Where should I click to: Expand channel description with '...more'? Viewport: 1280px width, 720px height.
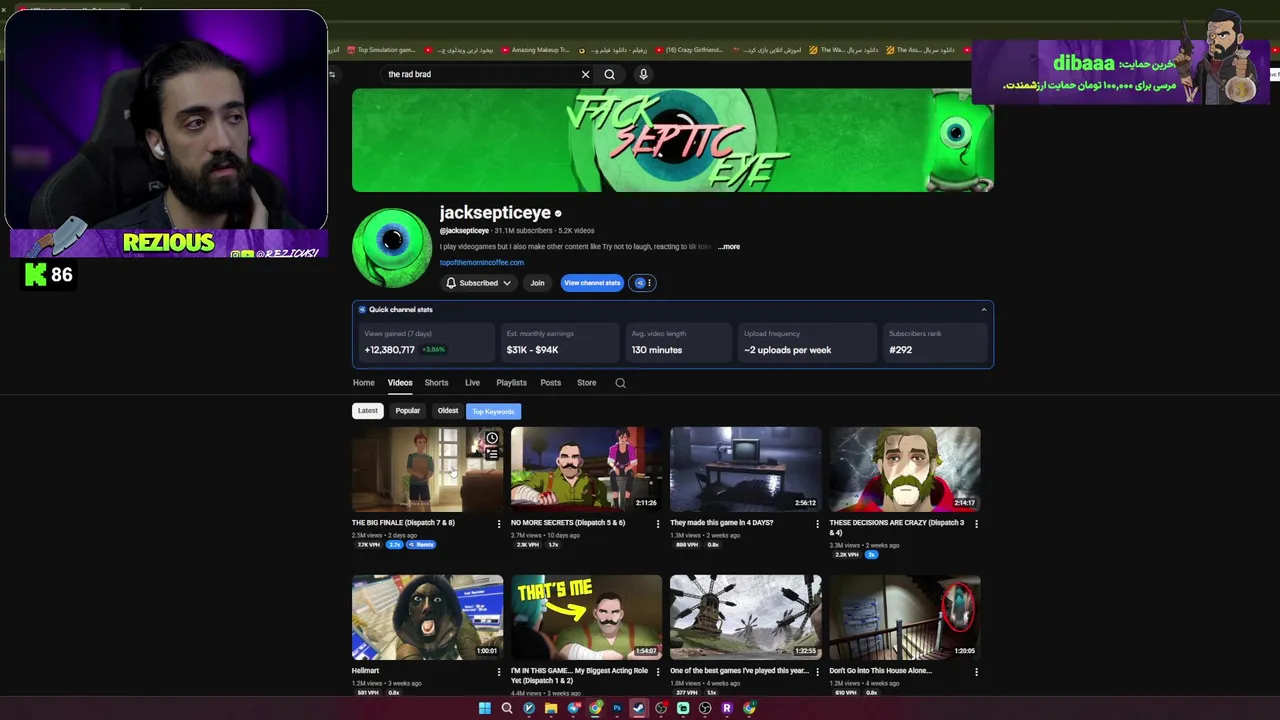[x=729, y=247]
